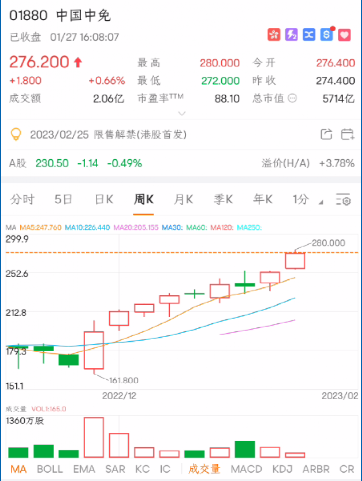The image size is (362, 481).
Task: Tap the tallest red volume bar
Action: coord(94,437)
